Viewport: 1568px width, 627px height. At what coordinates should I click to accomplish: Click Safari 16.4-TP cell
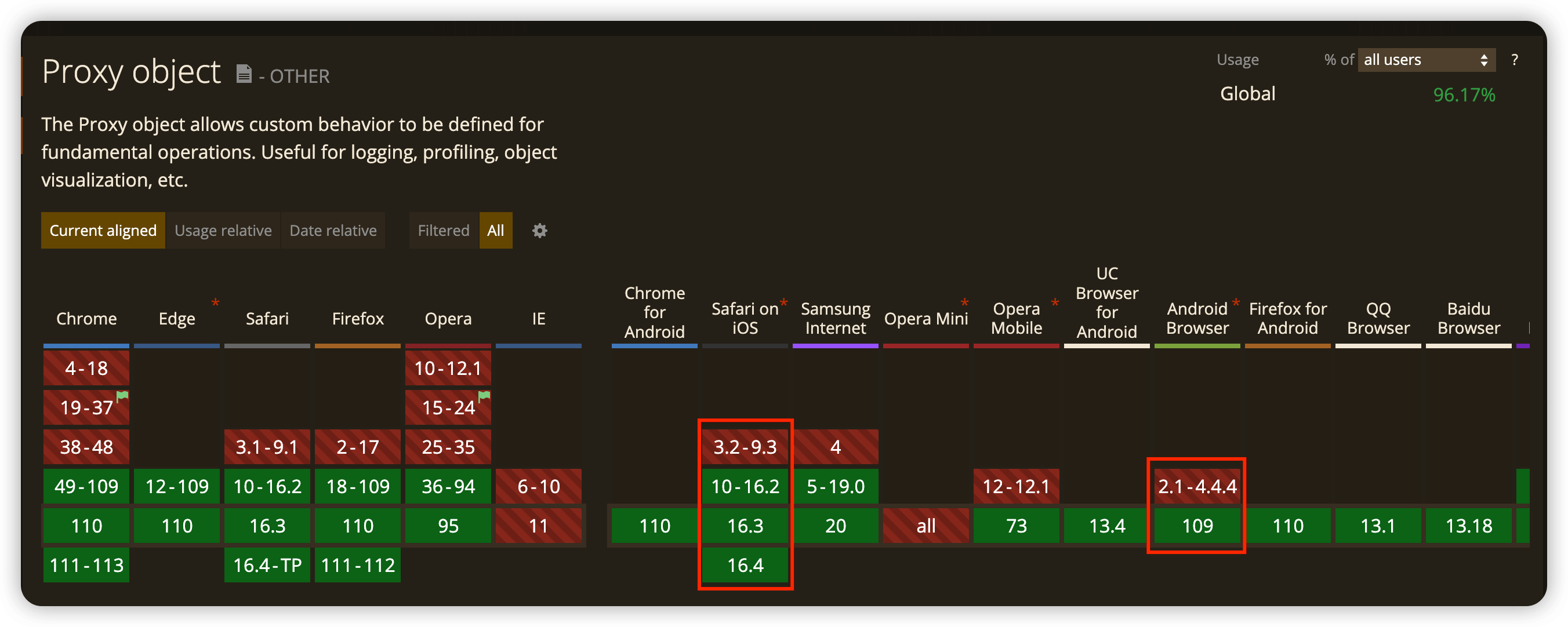click(x=267, y=566)
